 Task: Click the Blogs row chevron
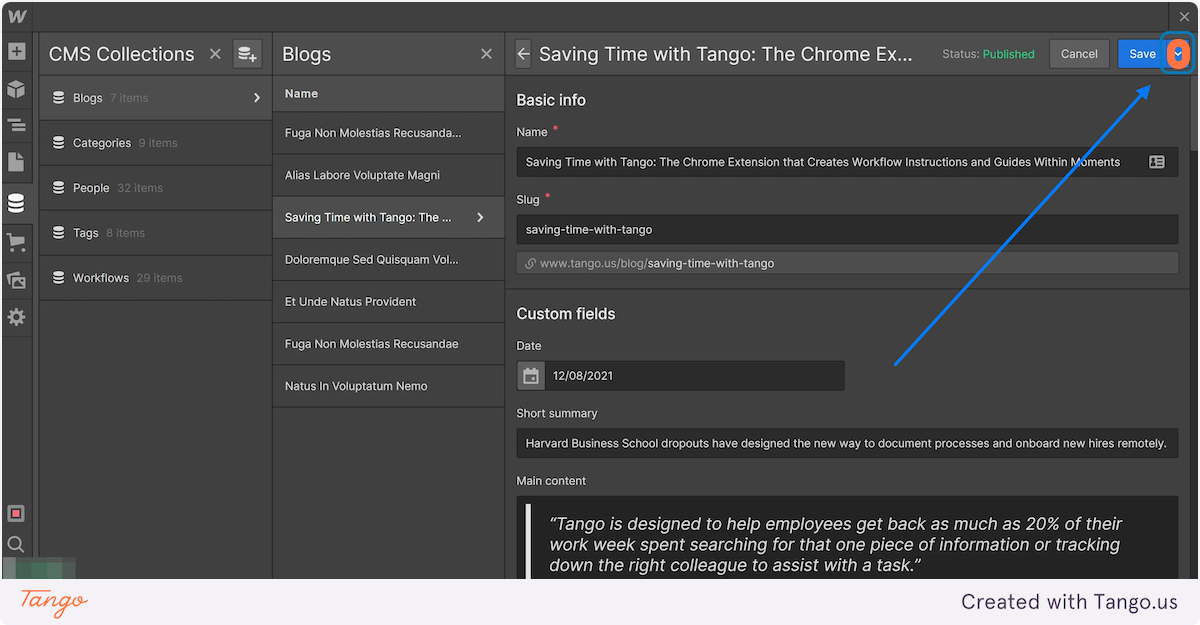(x=257, y=98)
